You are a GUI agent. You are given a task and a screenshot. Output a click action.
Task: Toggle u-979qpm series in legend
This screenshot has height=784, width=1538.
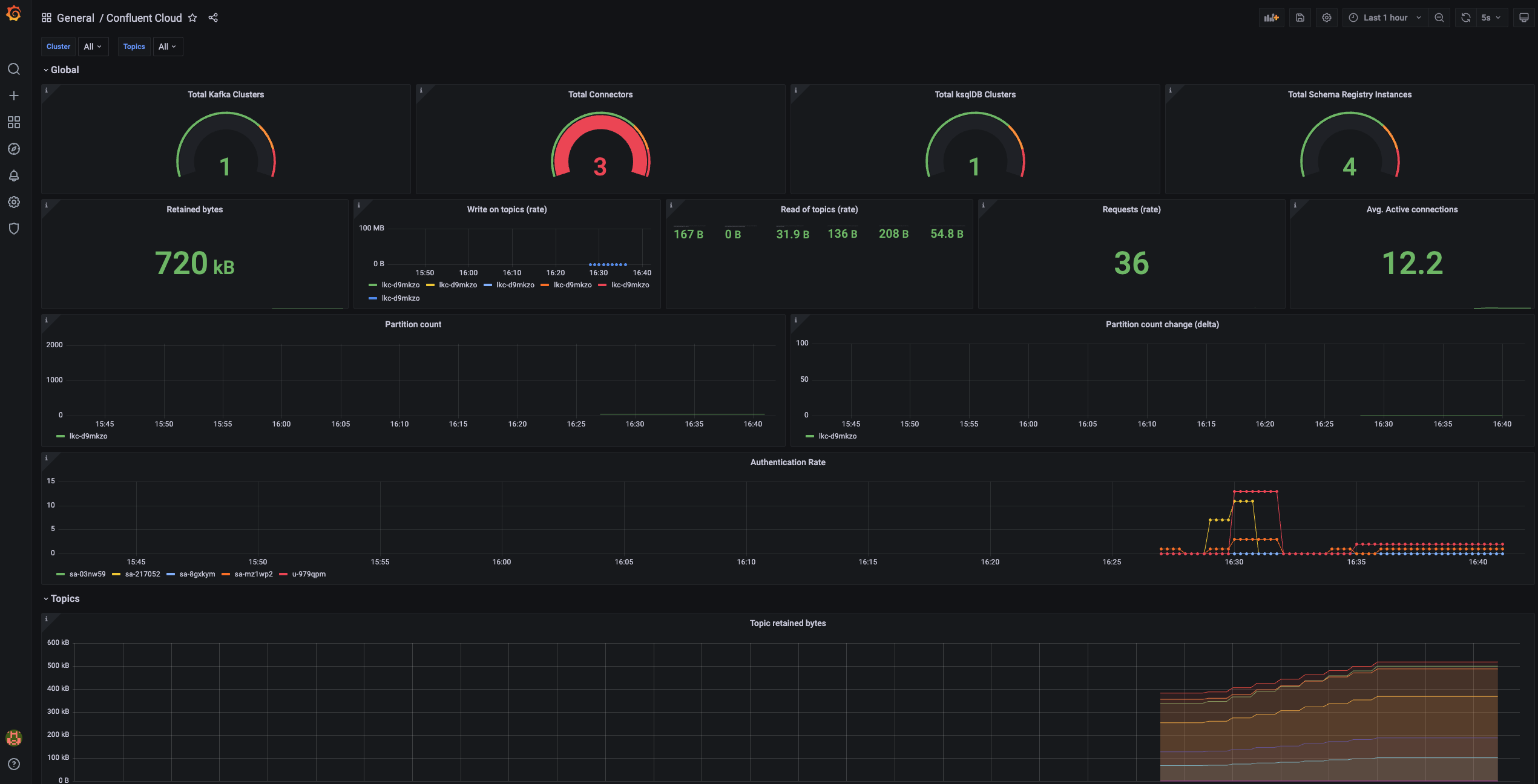point(309,574)
